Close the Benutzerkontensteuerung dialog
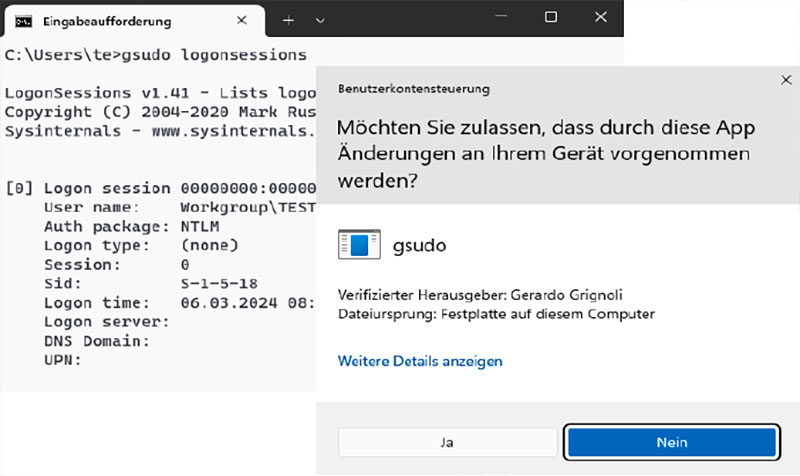The height and width of the screenshot is (476, 800). click(786, 80)
